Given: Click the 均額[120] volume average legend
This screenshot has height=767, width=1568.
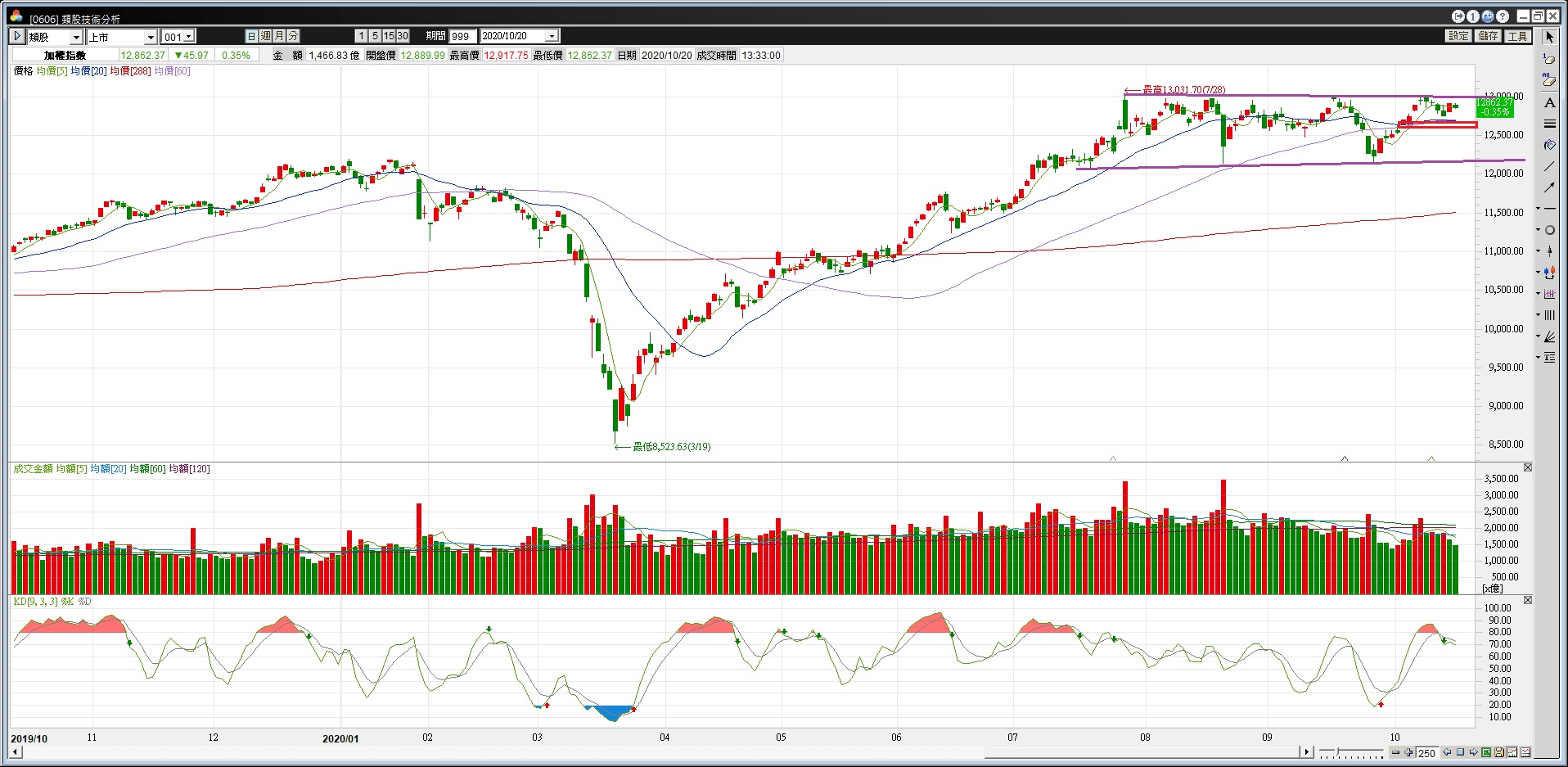Looking at the screenshot, I should click(189, 469).
